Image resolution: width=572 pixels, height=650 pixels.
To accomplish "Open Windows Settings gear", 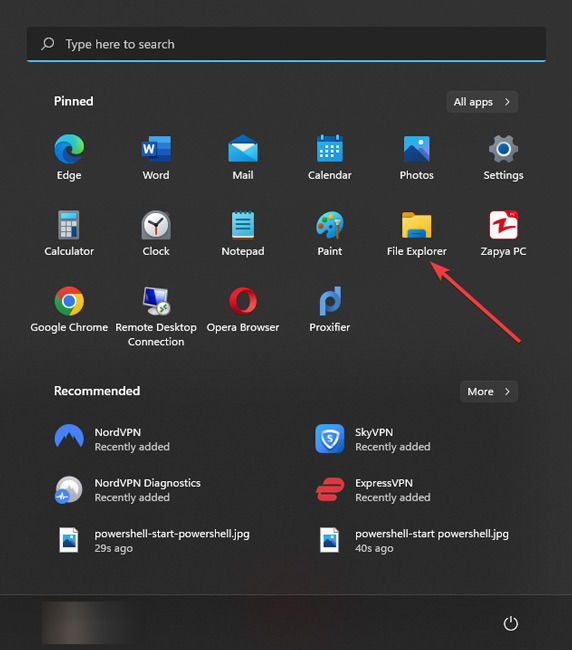I will (503, 157).
